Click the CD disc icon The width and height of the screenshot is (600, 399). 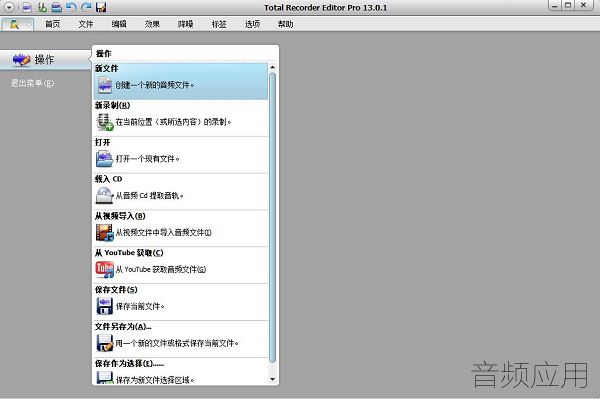(104, 195)
